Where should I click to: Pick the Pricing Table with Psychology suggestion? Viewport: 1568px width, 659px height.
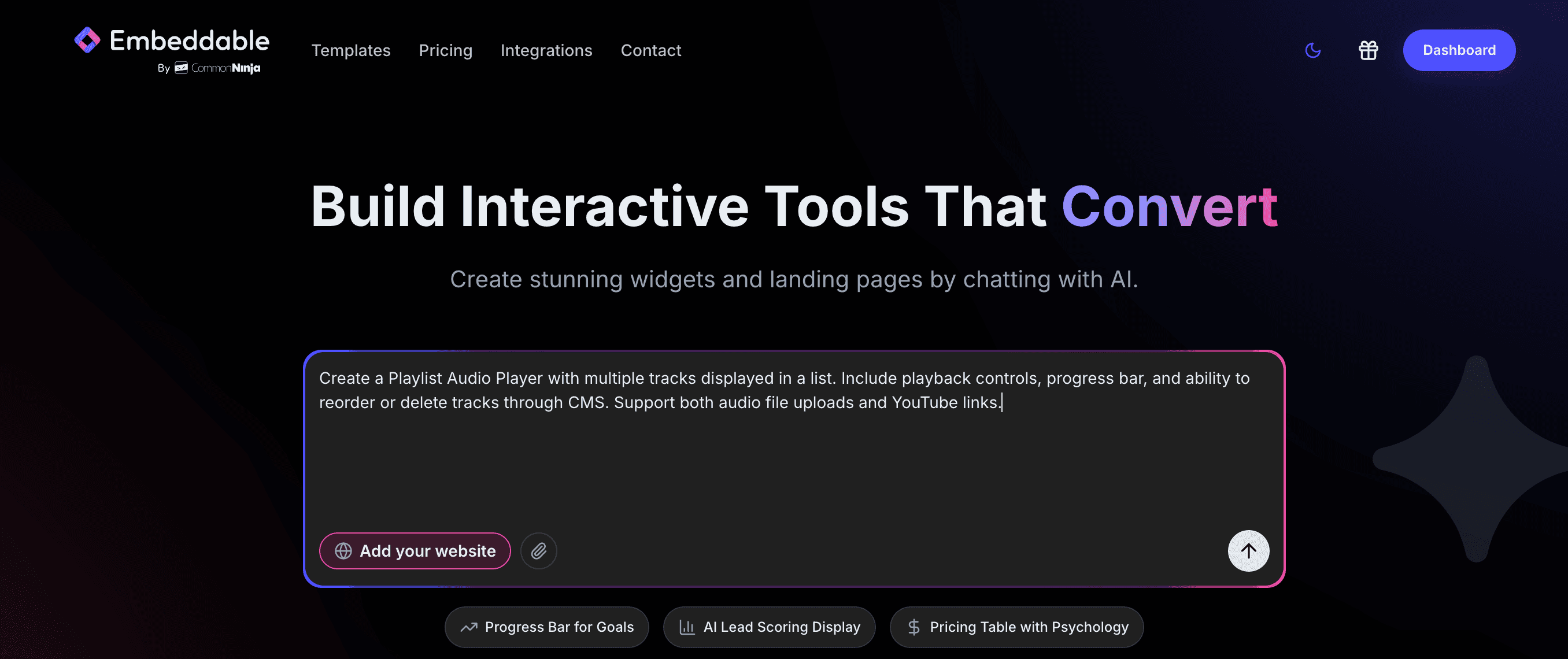click(x=1029, y=627)
